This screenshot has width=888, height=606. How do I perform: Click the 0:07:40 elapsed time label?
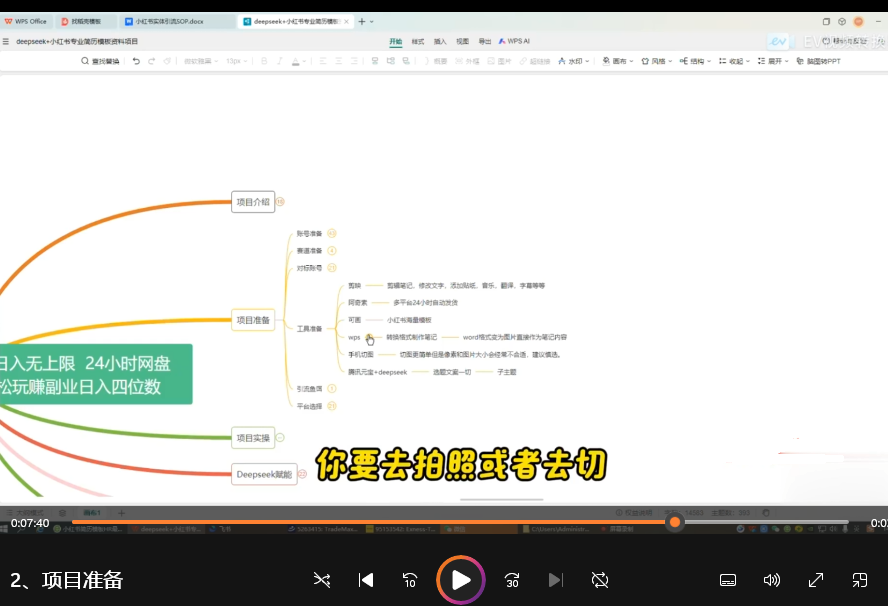pyautogui.click(x=30, y=523)
